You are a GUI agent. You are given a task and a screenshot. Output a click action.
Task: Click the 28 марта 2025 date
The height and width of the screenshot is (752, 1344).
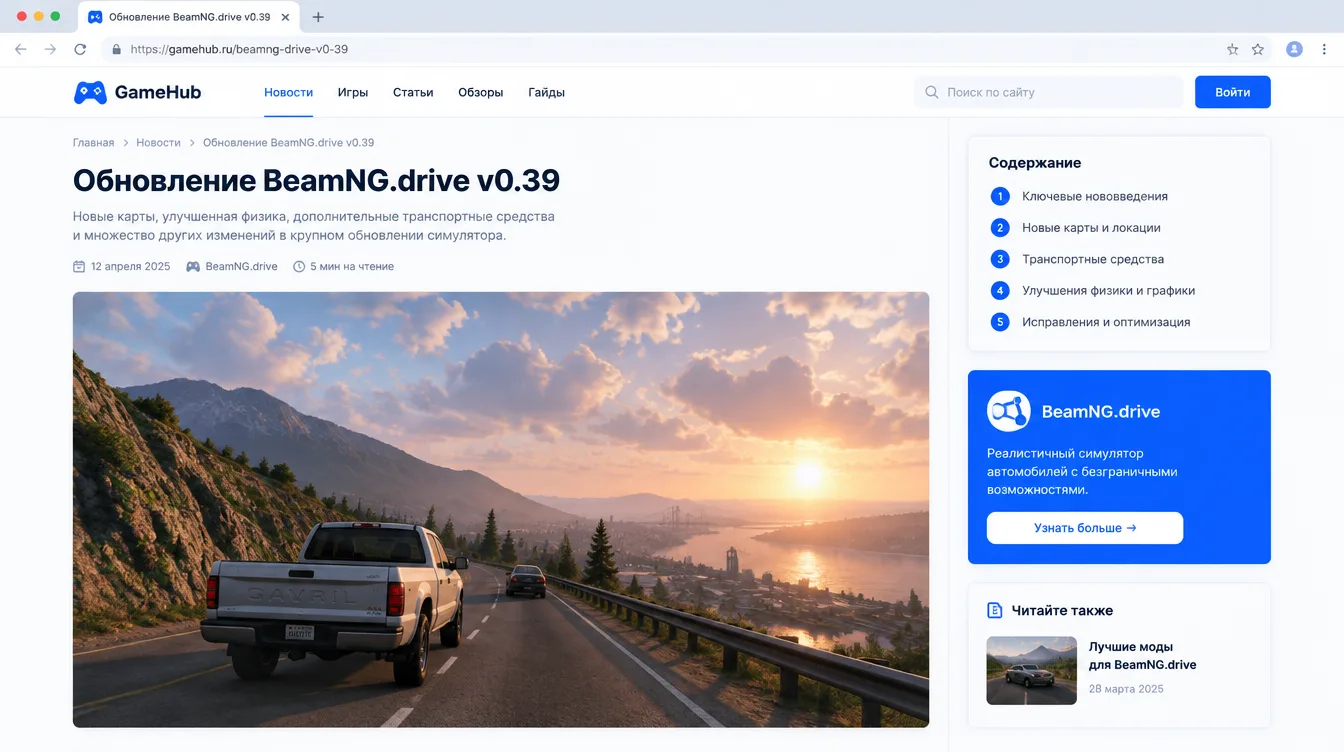(1126, 689)
